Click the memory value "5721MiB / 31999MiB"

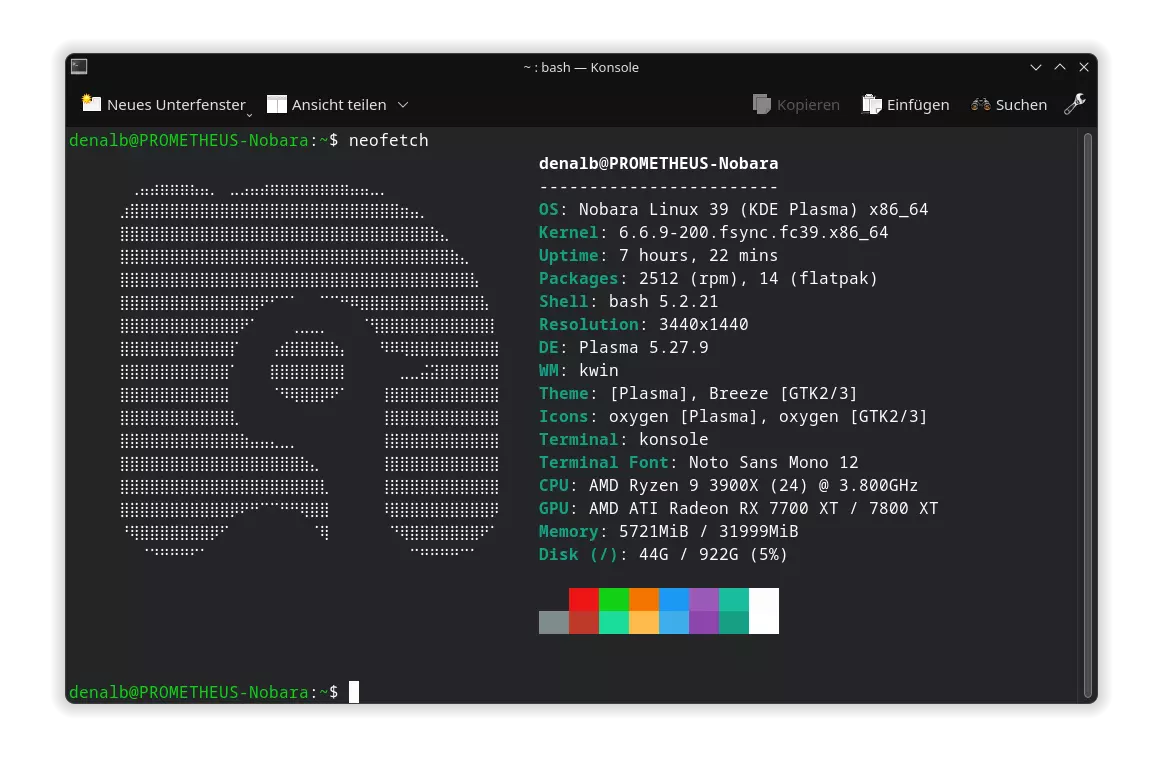[x=708, y=531]
